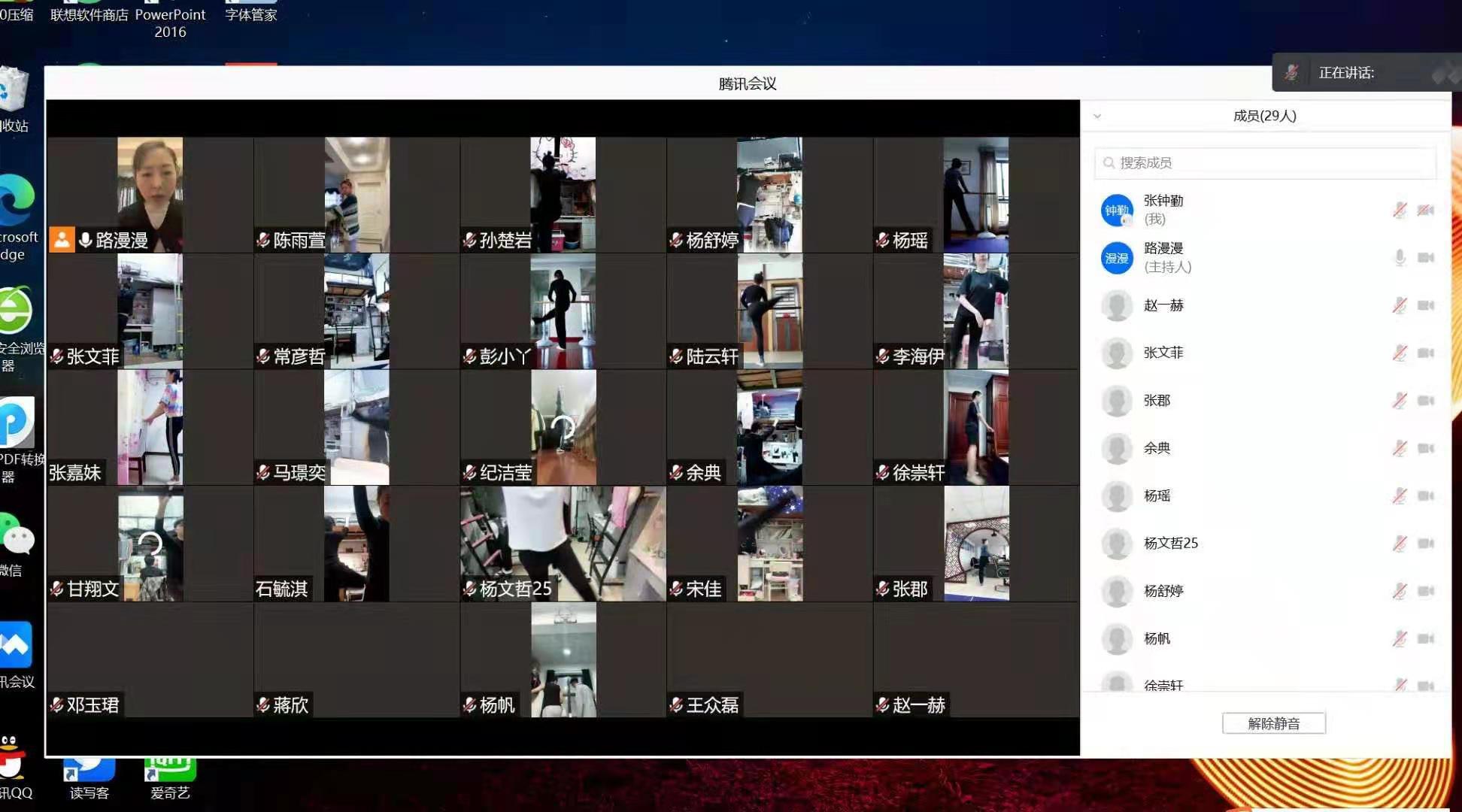The image size is (1462, 812).
Task: Toggle camera icon for 张钟勤 in member list
Action: point(1425,211)
